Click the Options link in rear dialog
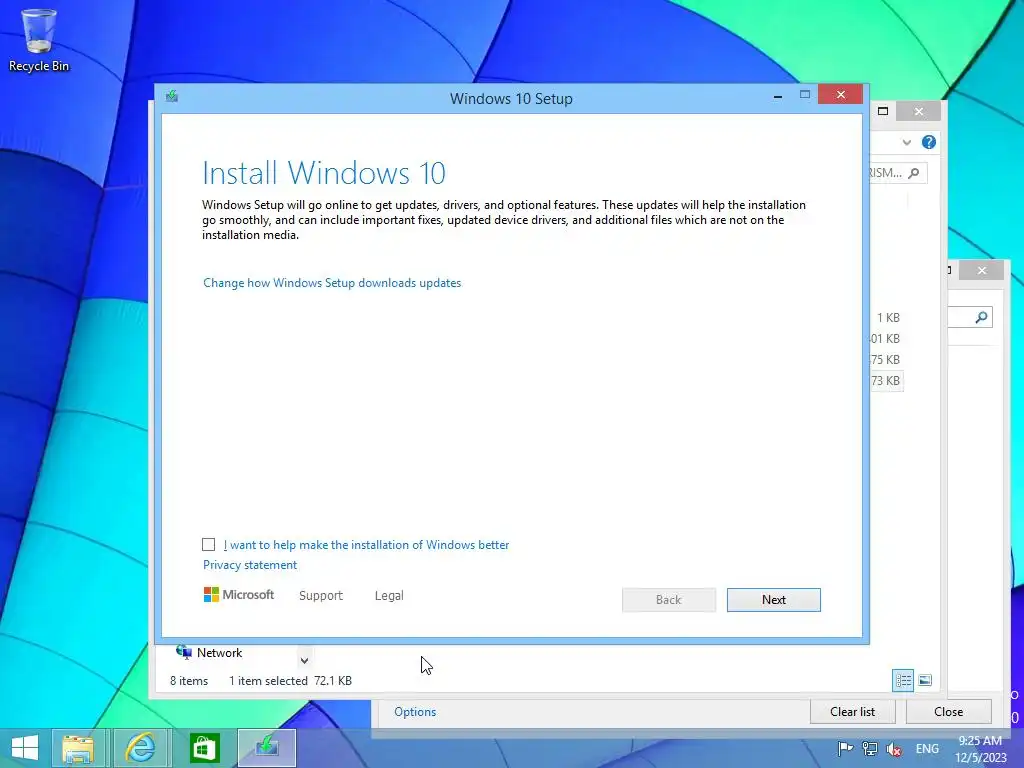This screenshot has width=1024, height=768. tap(415, 712)
